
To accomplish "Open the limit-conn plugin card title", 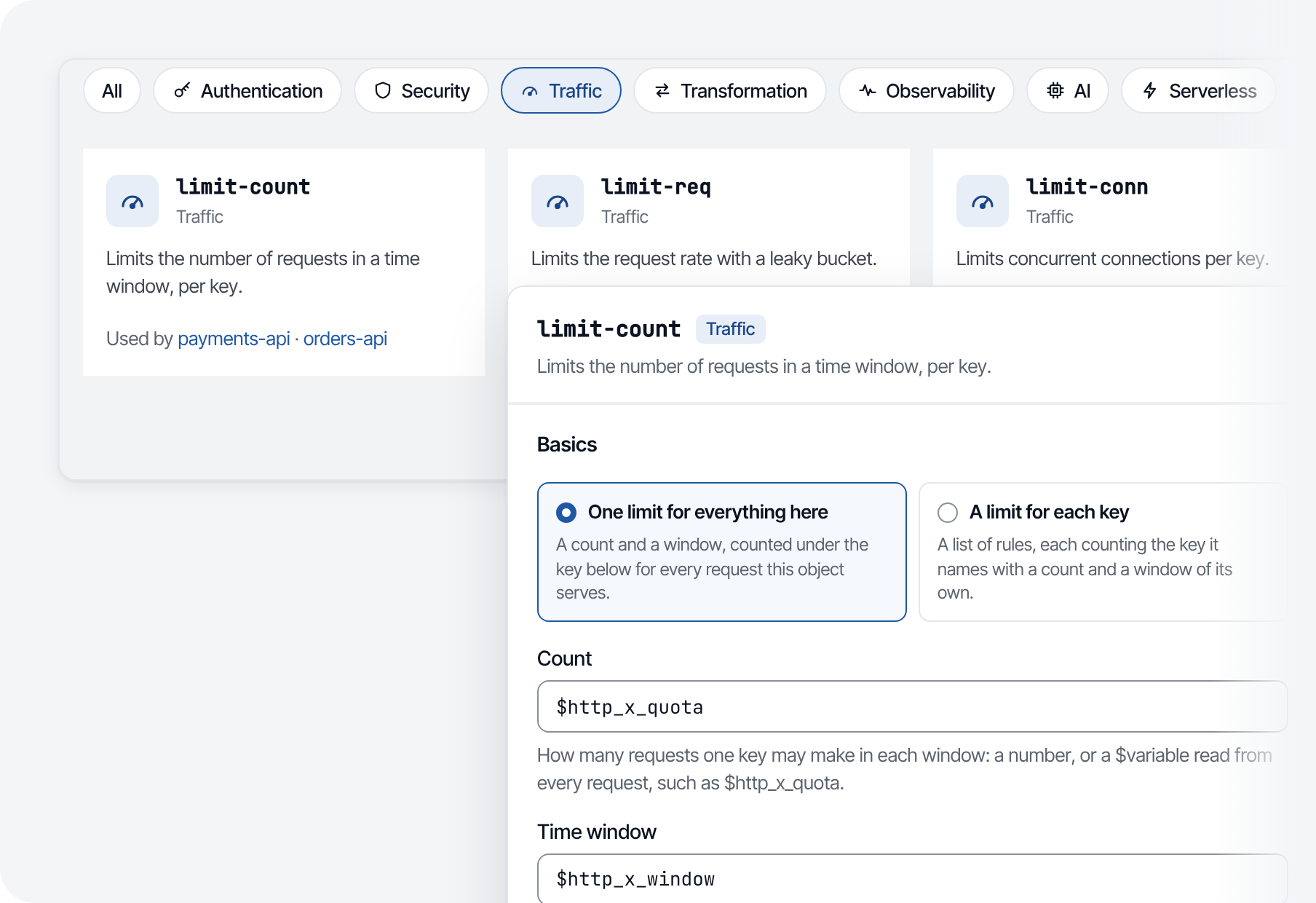I will [1087, 187].
